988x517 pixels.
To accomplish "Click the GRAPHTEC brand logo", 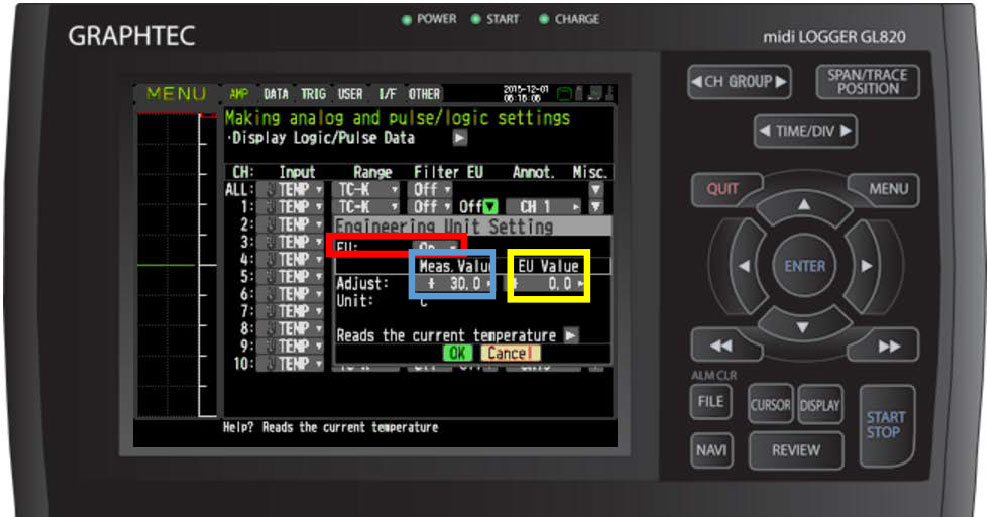I will 132,36.
